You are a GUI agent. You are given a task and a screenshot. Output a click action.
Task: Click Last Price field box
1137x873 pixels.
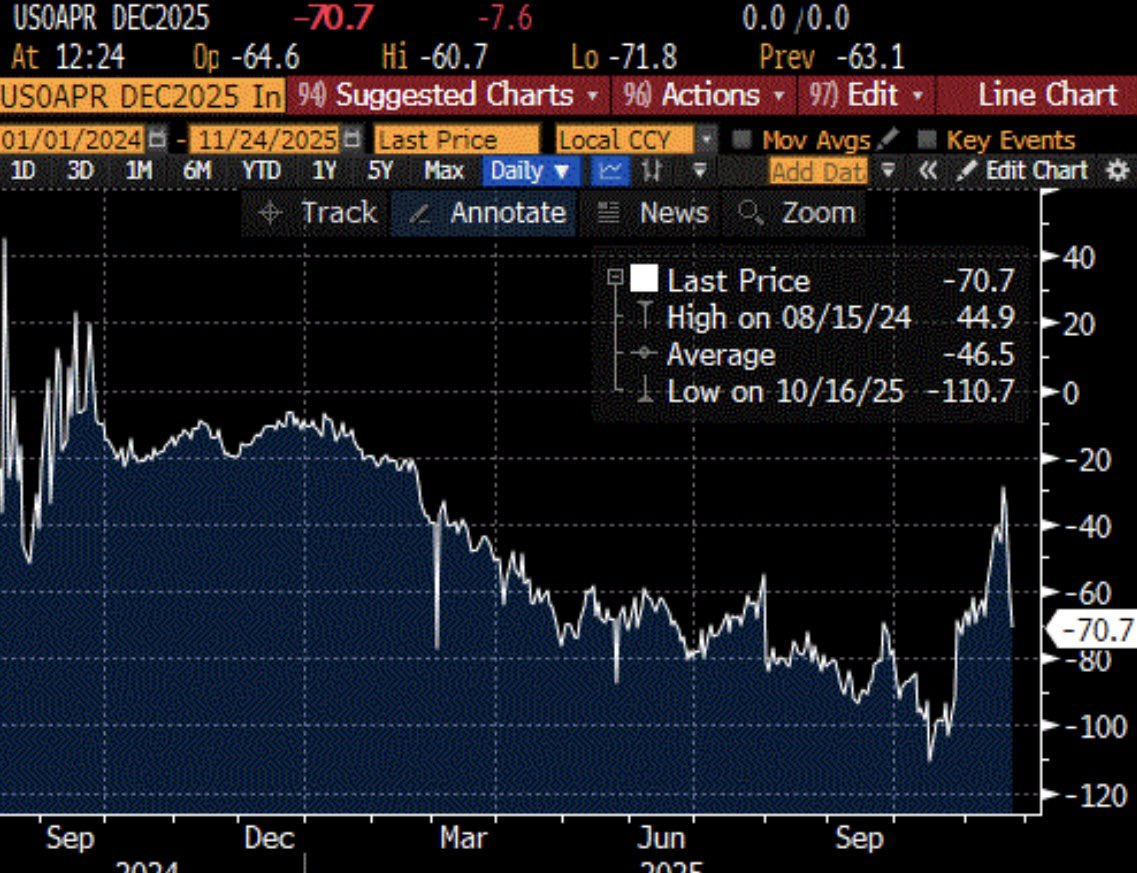(457, 139)
